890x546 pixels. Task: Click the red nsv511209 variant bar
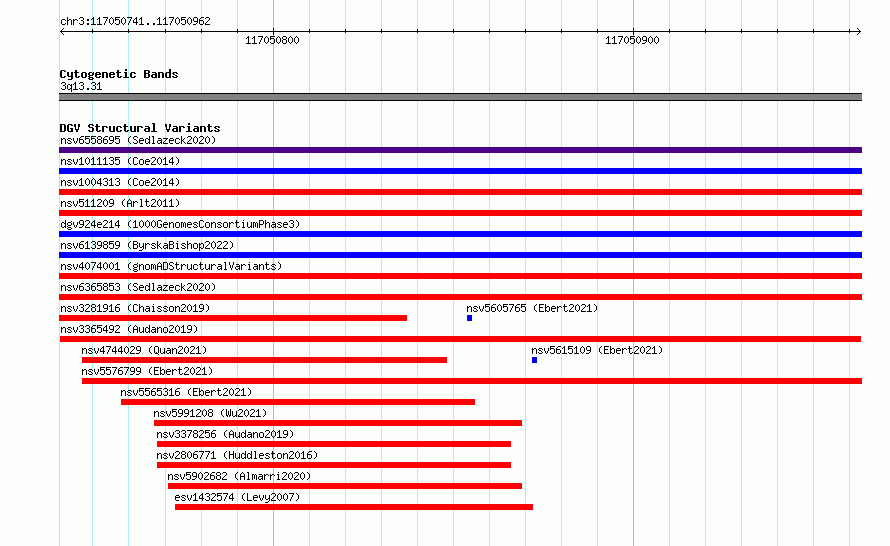(x=460, y=213)
